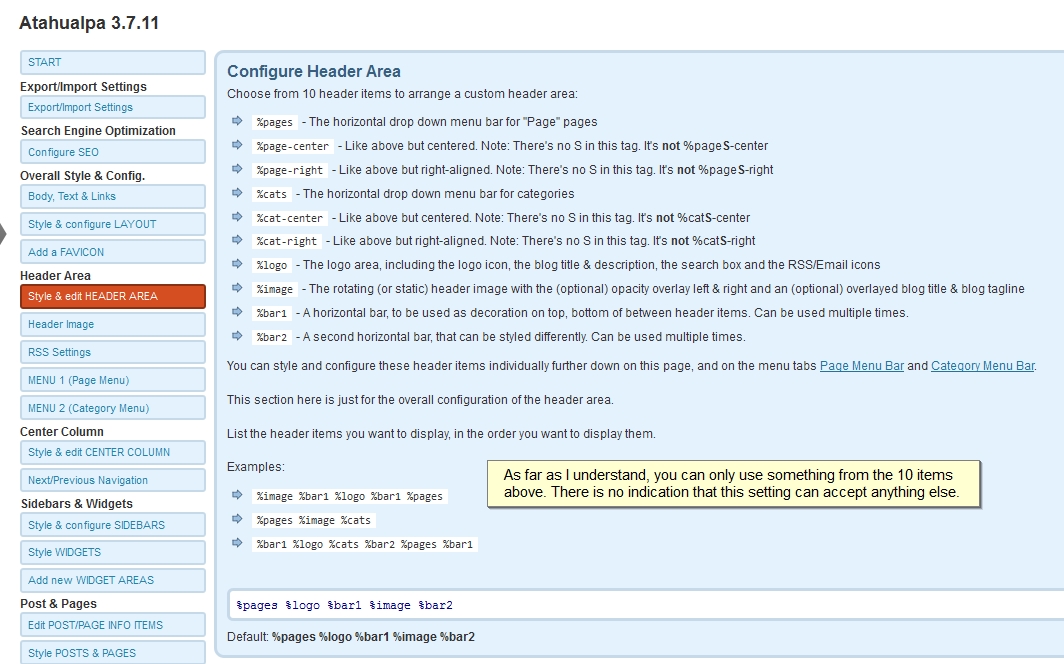Viewport: 1064px width, 664px height.
Task: Click the Configure Header Area heading
Action: pyautogui.click(x=314, y=71)
